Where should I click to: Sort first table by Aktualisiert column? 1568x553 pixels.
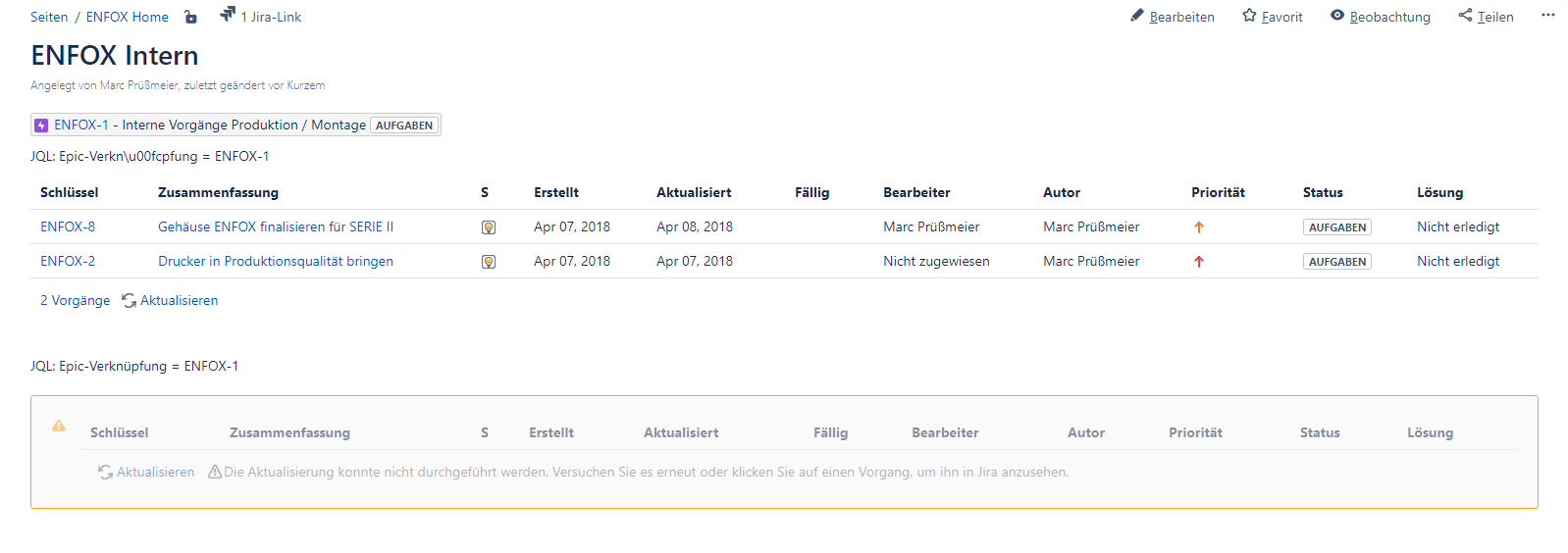point(694,192)
